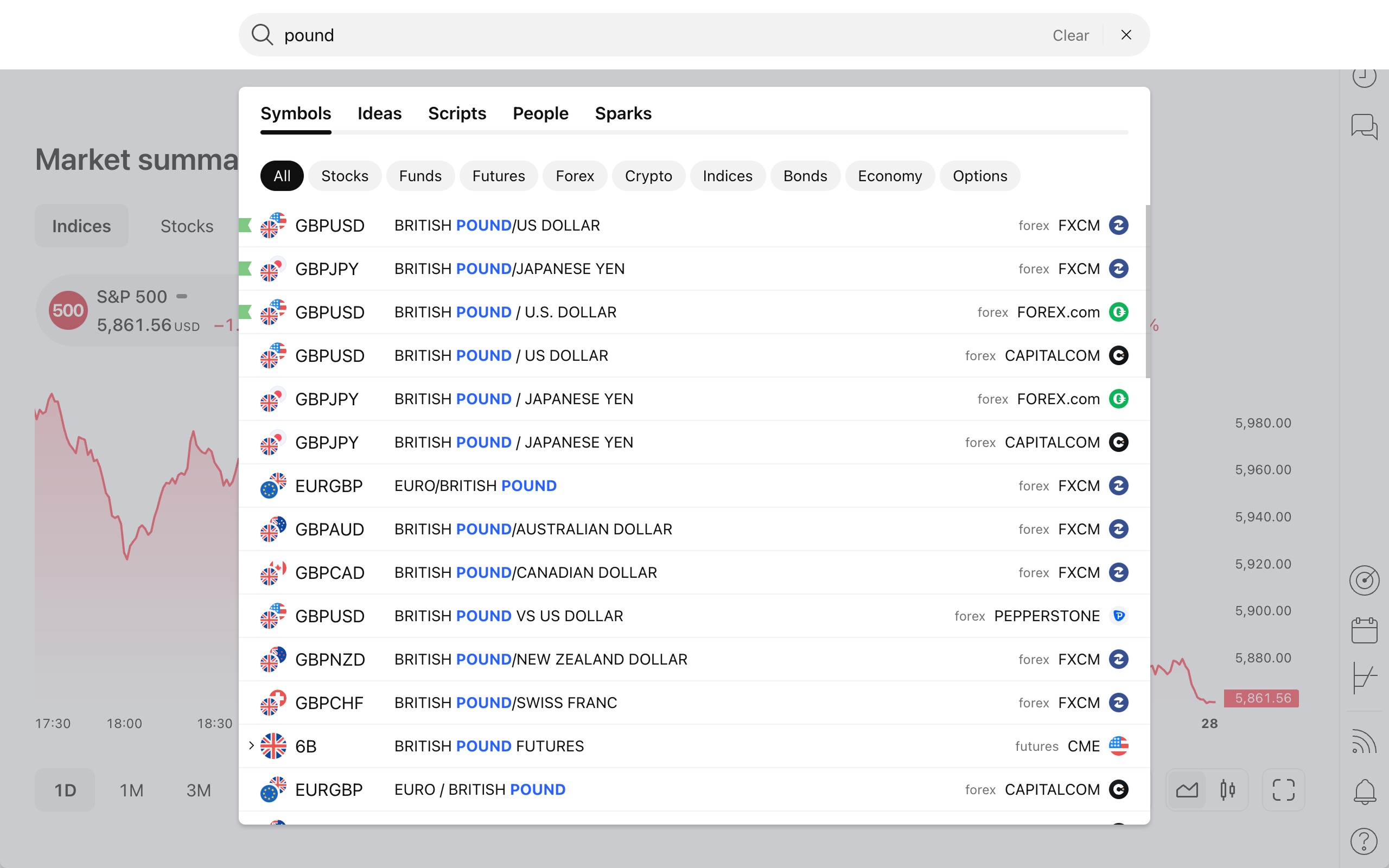Open the help question mark icon
Image resolution: width=1389 pixels, height=868 pixels.
1363,841
